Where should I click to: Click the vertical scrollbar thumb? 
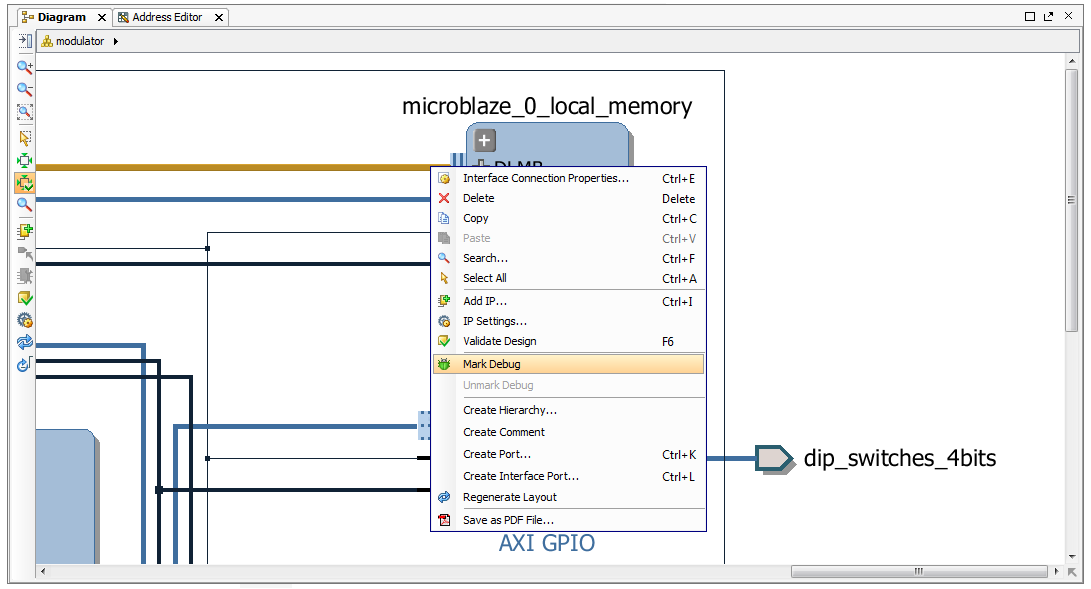1072,200
